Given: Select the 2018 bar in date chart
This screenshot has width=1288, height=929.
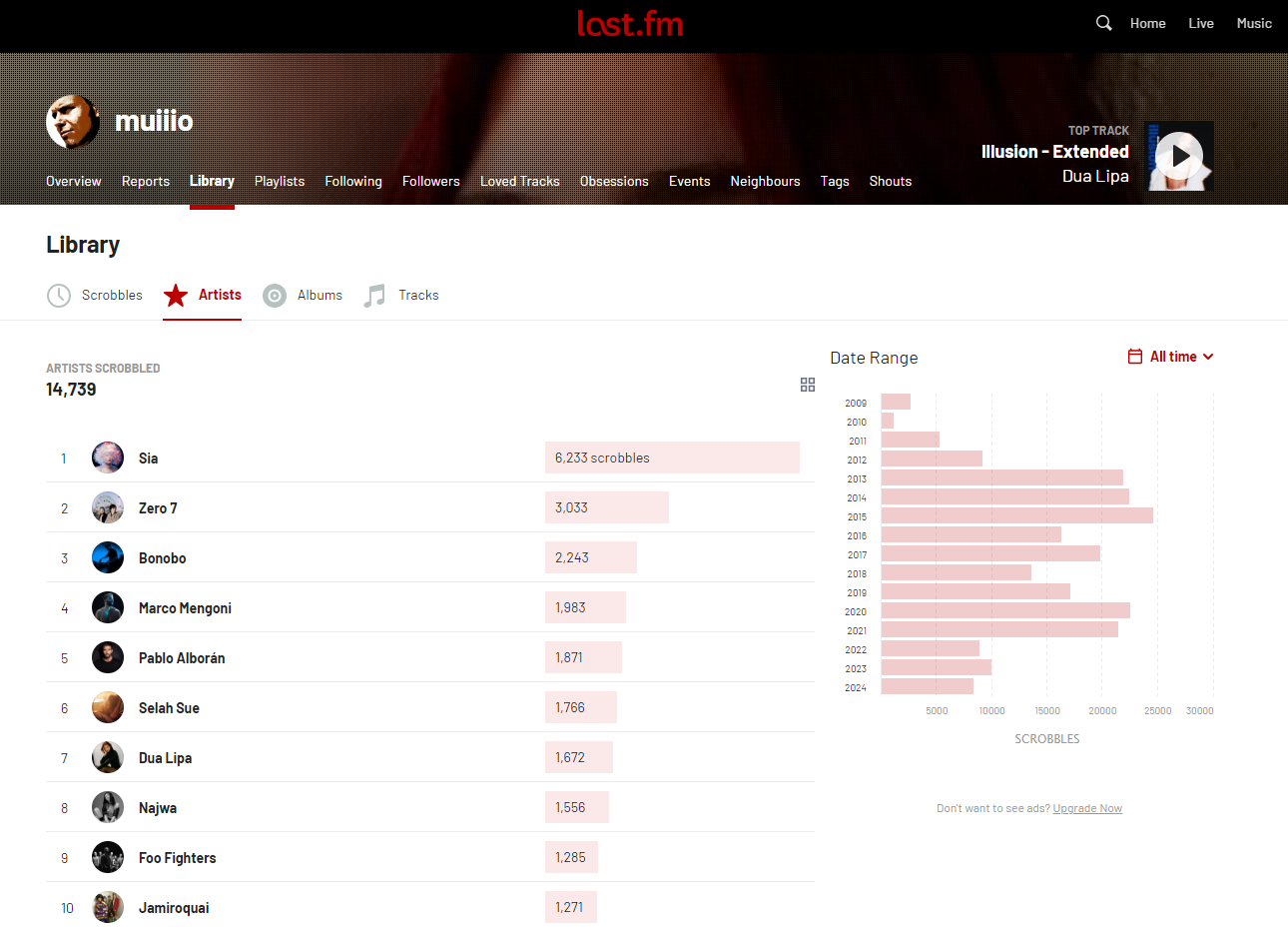Looking at the screenshot, I should [x=956, y=572].
